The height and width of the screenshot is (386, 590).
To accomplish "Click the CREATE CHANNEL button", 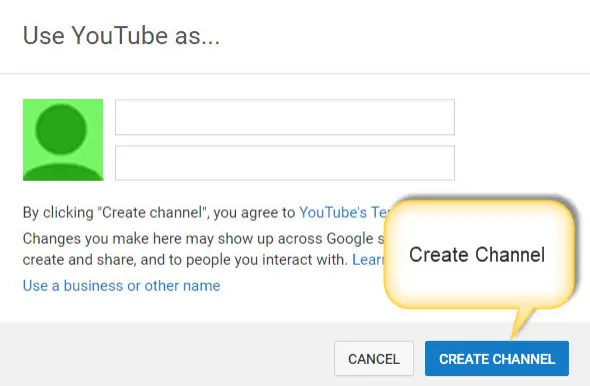I will pos(497,359).
